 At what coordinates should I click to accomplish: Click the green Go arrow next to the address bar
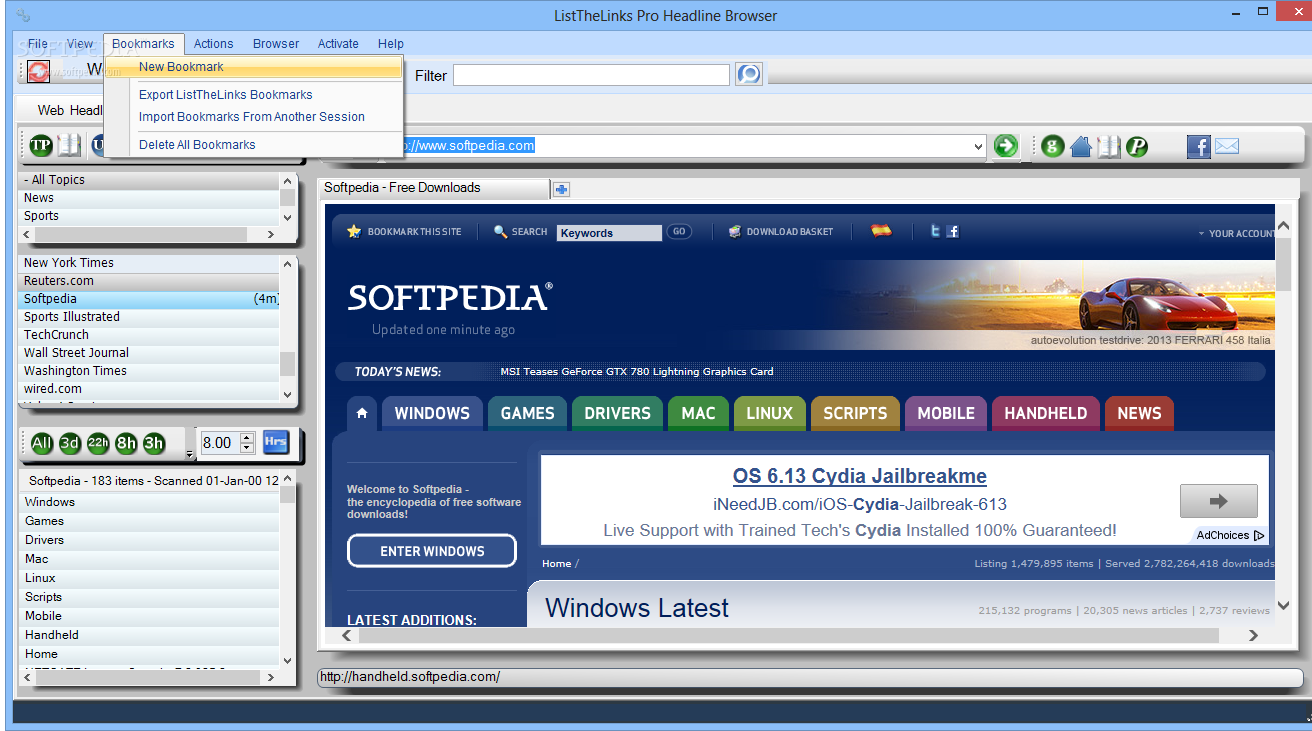1005,146
